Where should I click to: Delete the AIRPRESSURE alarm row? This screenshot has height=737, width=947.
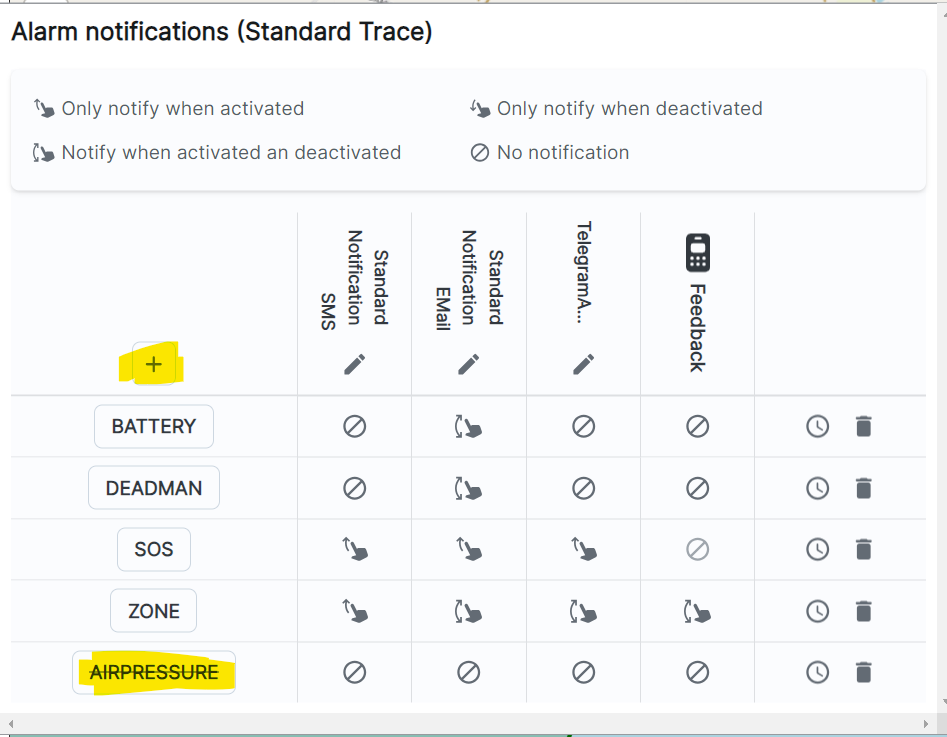[x=864, y=672]
